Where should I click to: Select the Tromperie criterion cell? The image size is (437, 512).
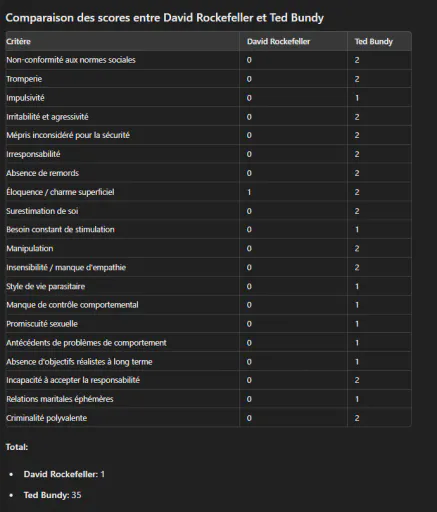[122, 79]
